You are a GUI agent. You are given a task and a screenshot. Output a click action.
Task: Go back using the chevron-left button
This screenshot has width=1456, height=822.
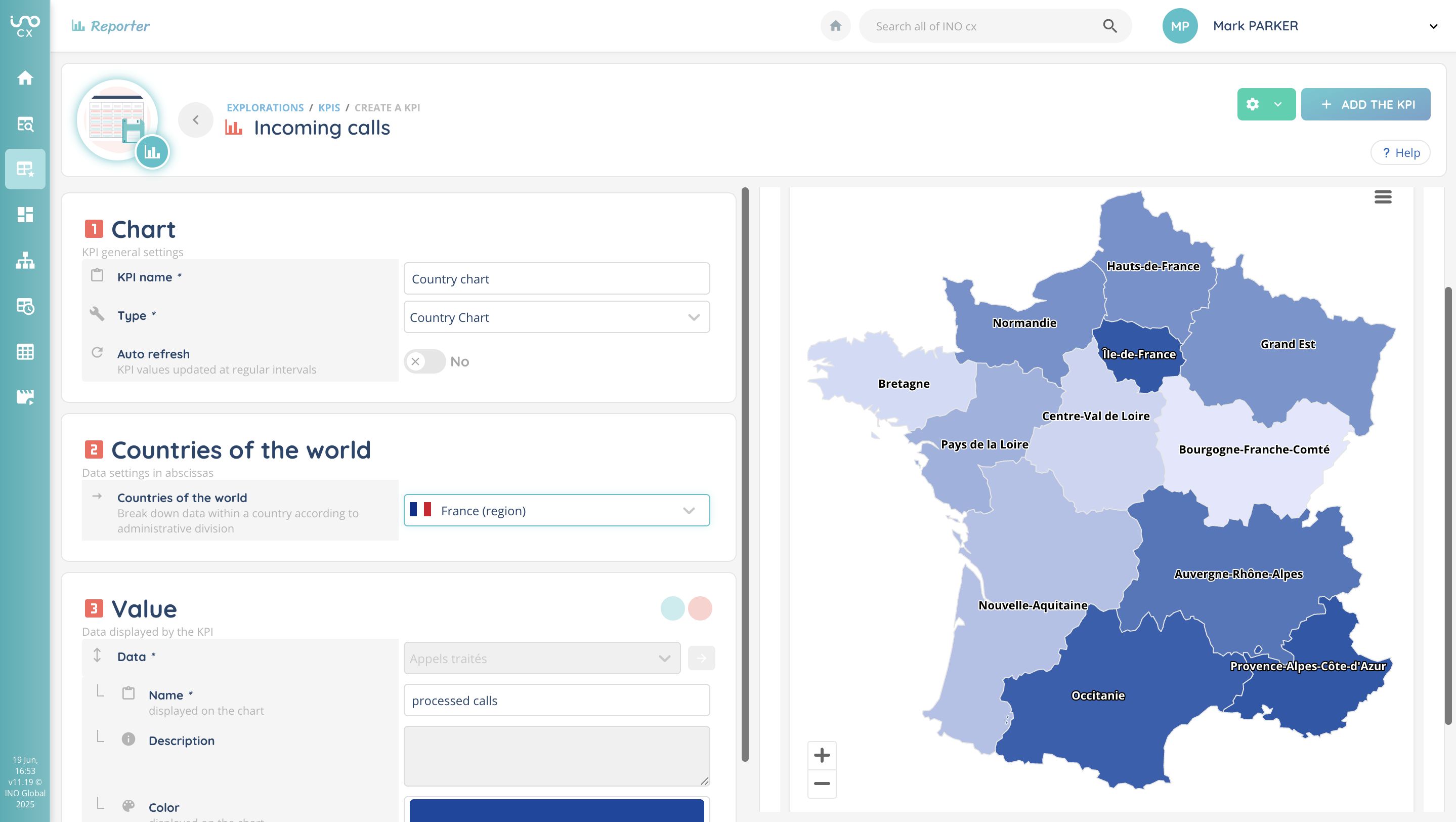click(x=196, y=120)
